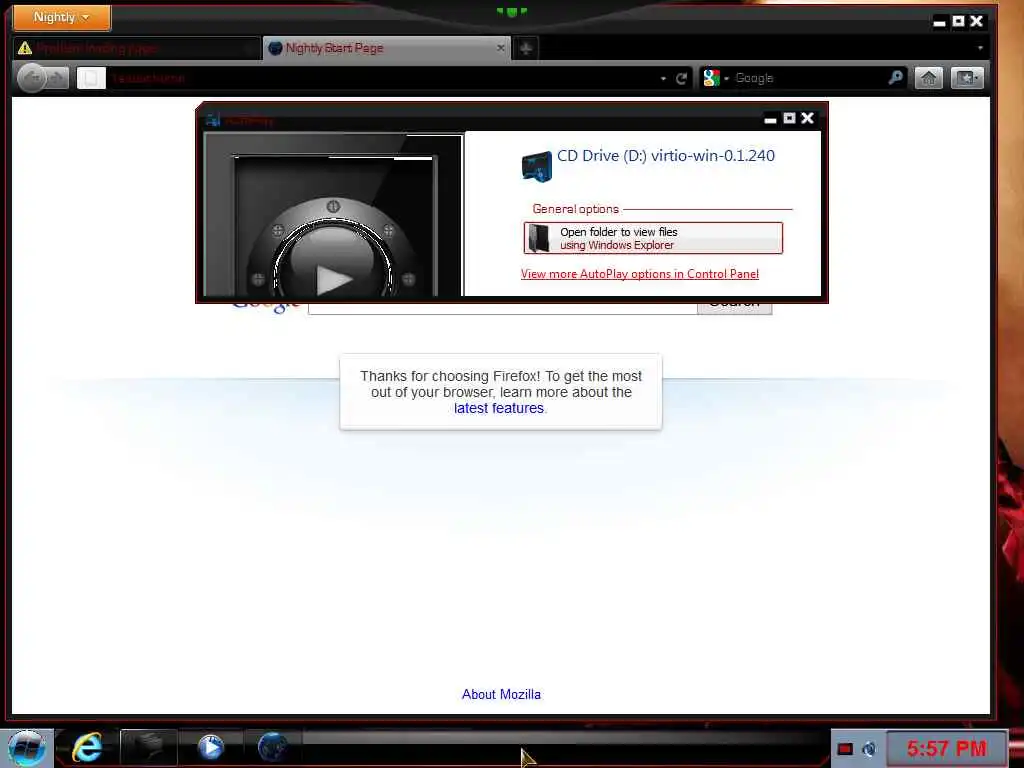The height and width of the screenshot is (768, 1024).
Task: Open the bookmarks menu button
Action: point(967,78)
